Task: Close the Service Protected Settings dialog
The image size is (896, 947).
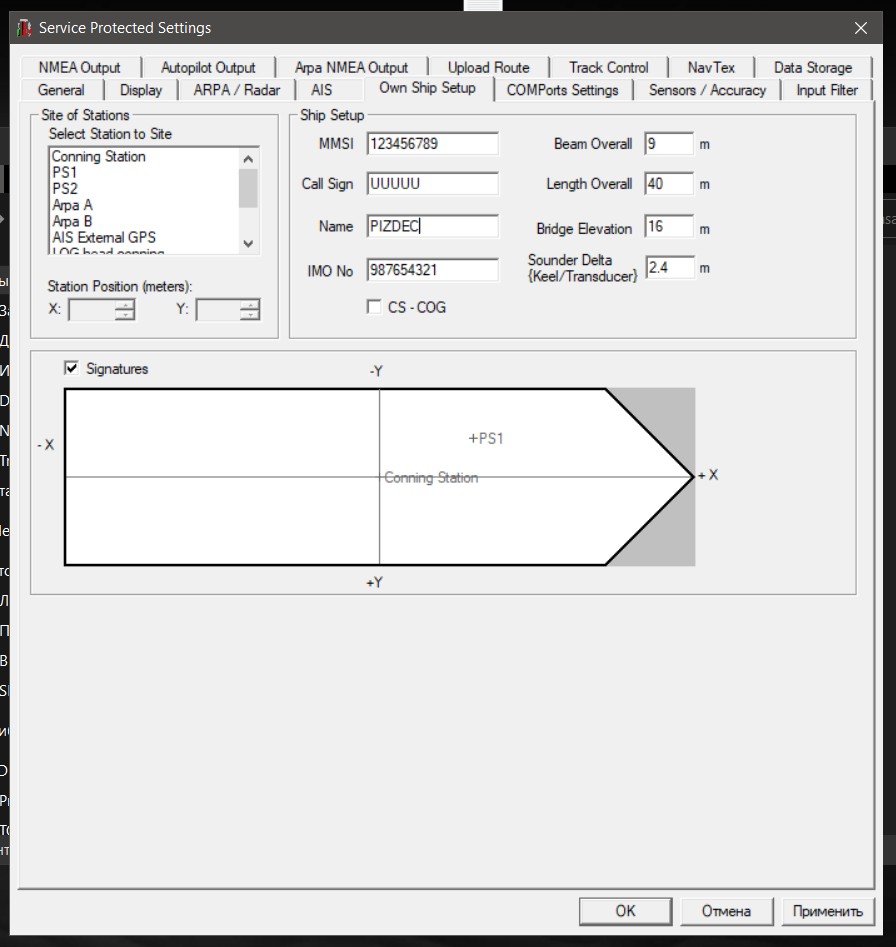Action: click(x=860, y=28)
